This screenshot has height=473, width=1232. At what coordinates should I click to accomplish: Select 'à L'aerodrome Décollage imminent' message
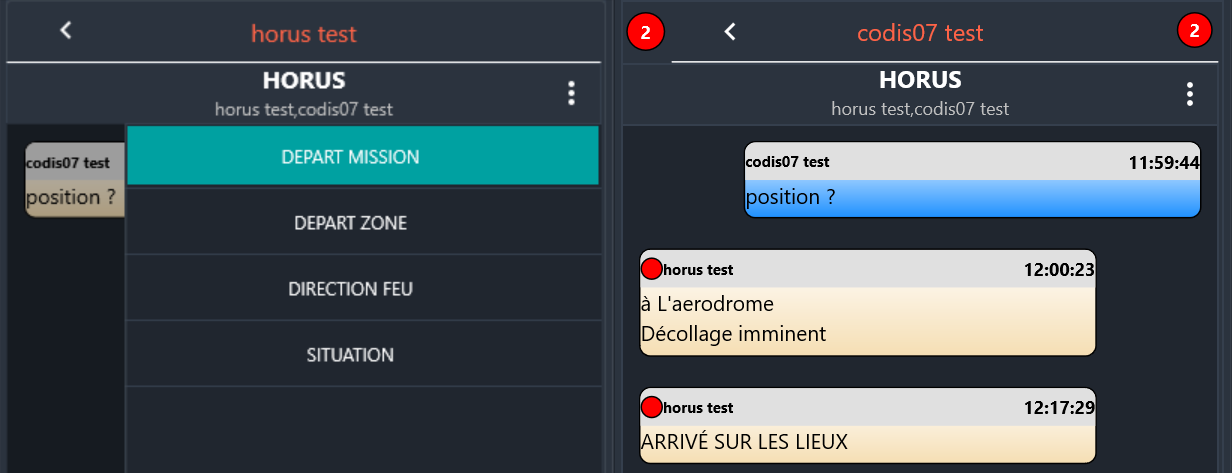click(867, 319)
